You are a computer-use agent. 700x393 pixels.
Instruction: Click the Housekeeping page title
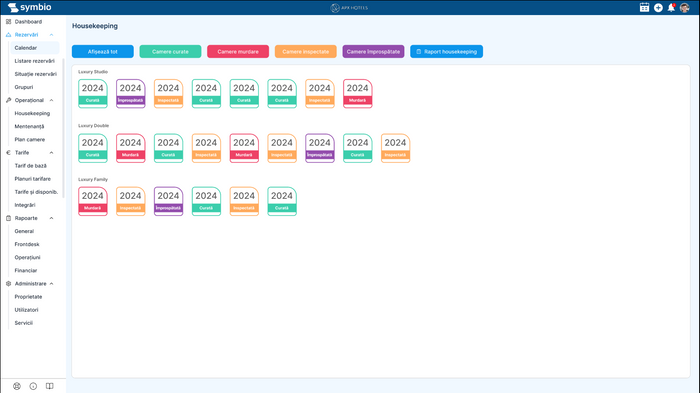(x=95, y=26)
